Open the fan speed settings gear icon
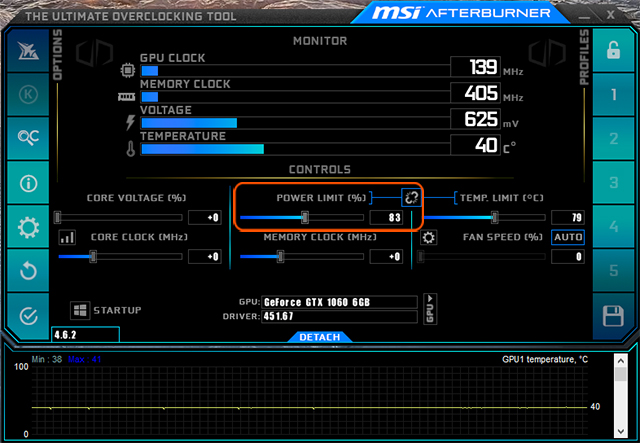This screenshot has height=443, width=640. (x=428, y=237)
